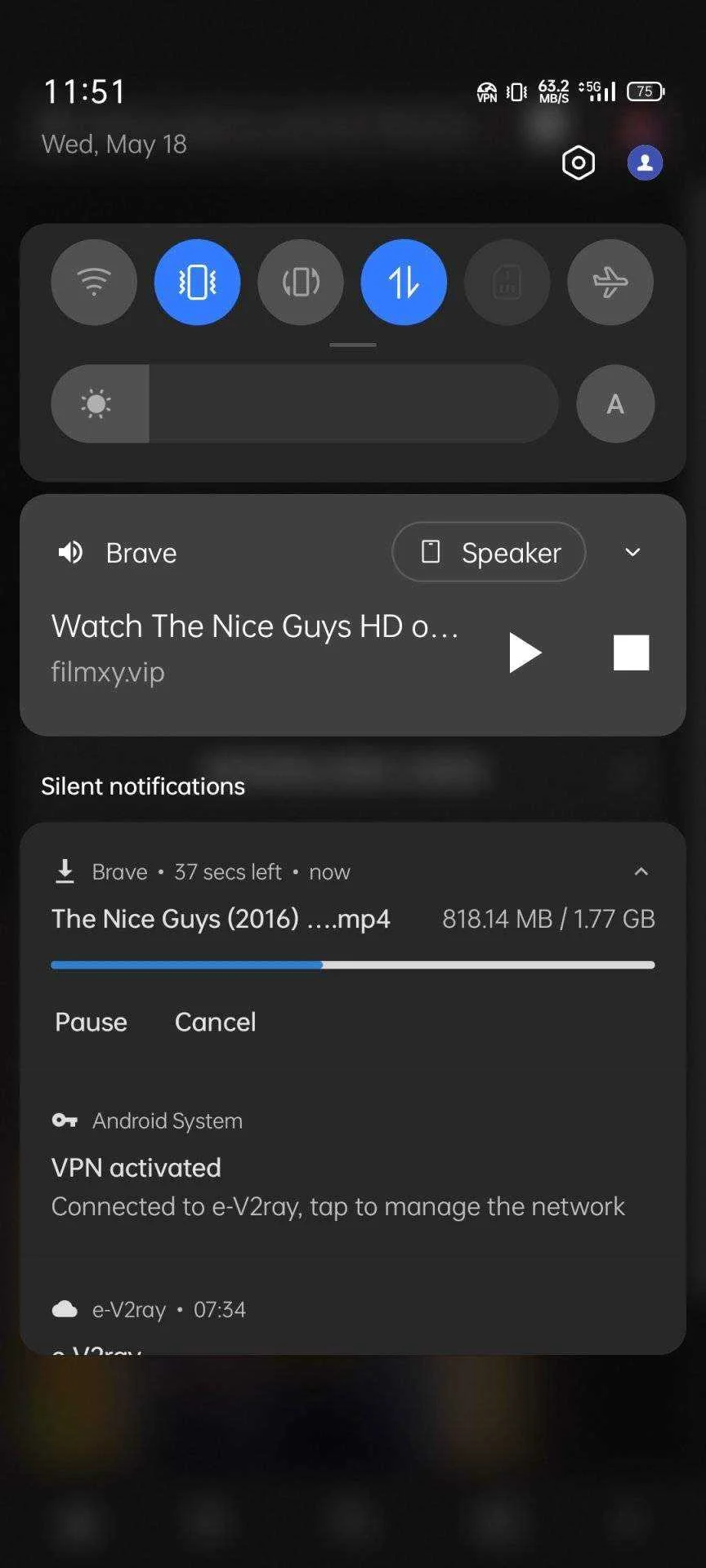Tap the date Wed, May 18
Screen dimensions: 706x1568
click(114, 144)
